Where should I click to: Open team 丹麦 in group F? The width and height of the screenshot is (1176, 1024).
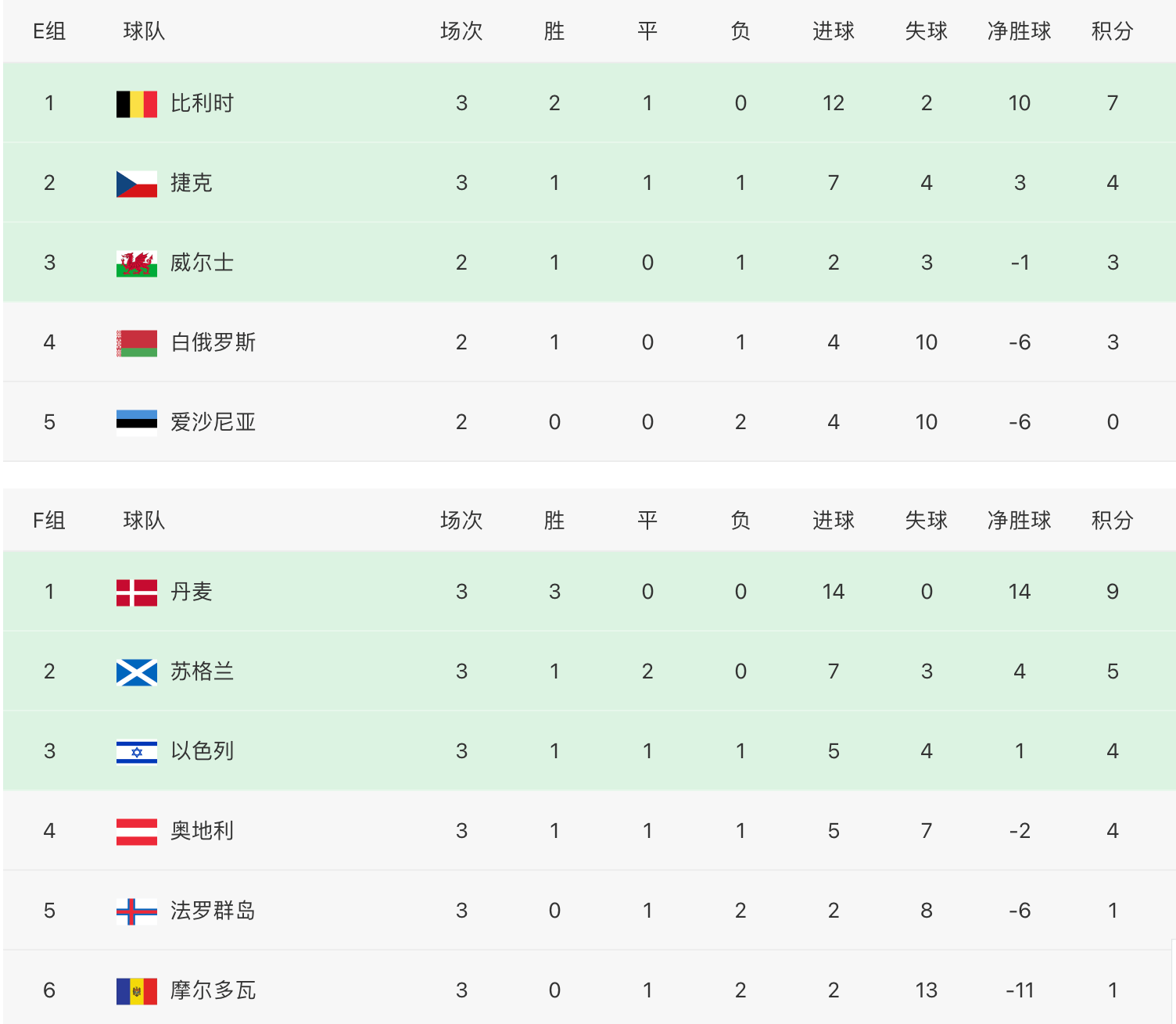(192, 592)
